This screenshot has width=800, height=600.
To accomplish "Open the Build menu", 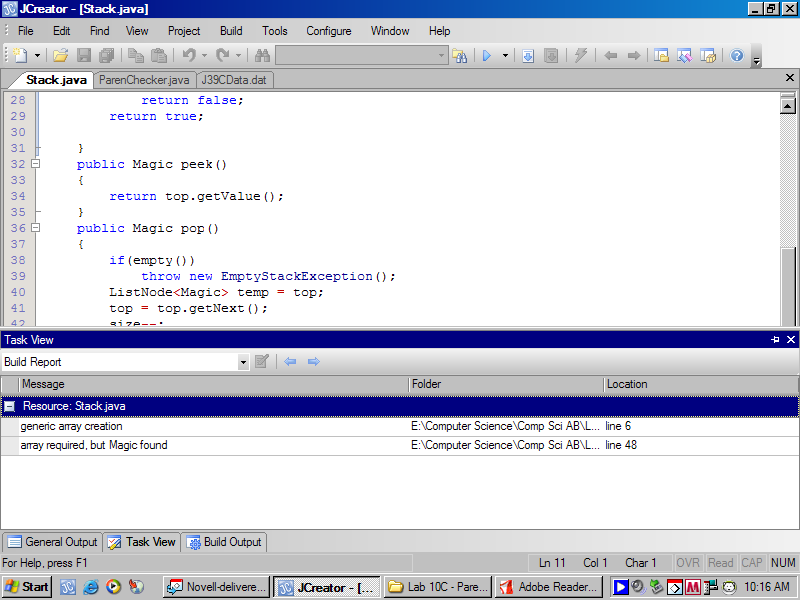I will pos(231,31).
